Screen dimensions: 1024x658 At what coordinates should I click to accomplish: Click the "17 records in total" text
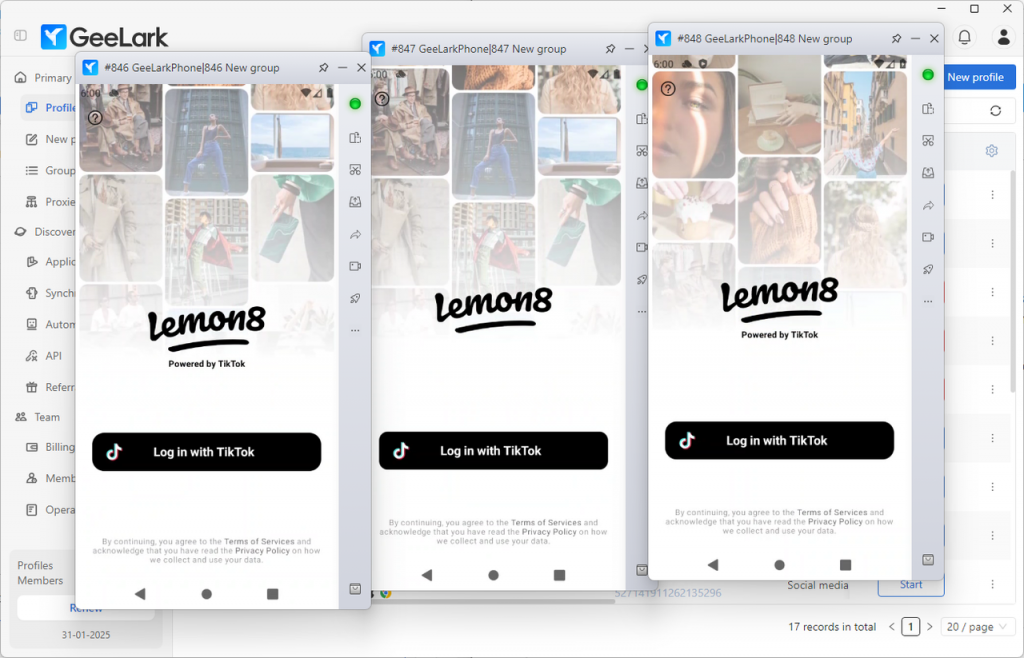point(832,627)
